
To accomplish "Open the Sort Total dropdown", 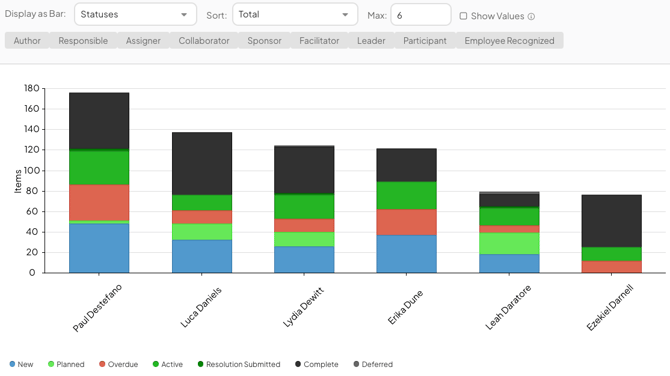I will point(295,15).
